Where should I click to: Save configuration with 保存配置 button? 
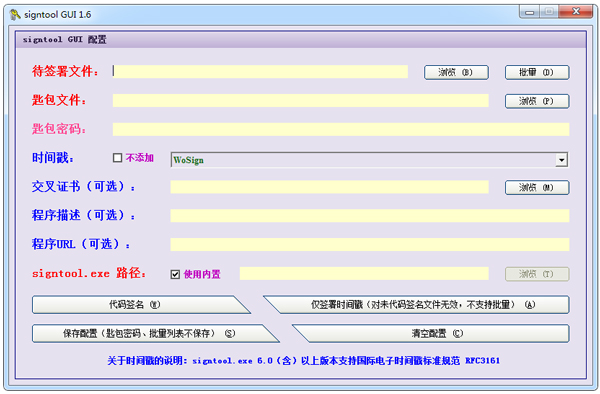(151, 334)
